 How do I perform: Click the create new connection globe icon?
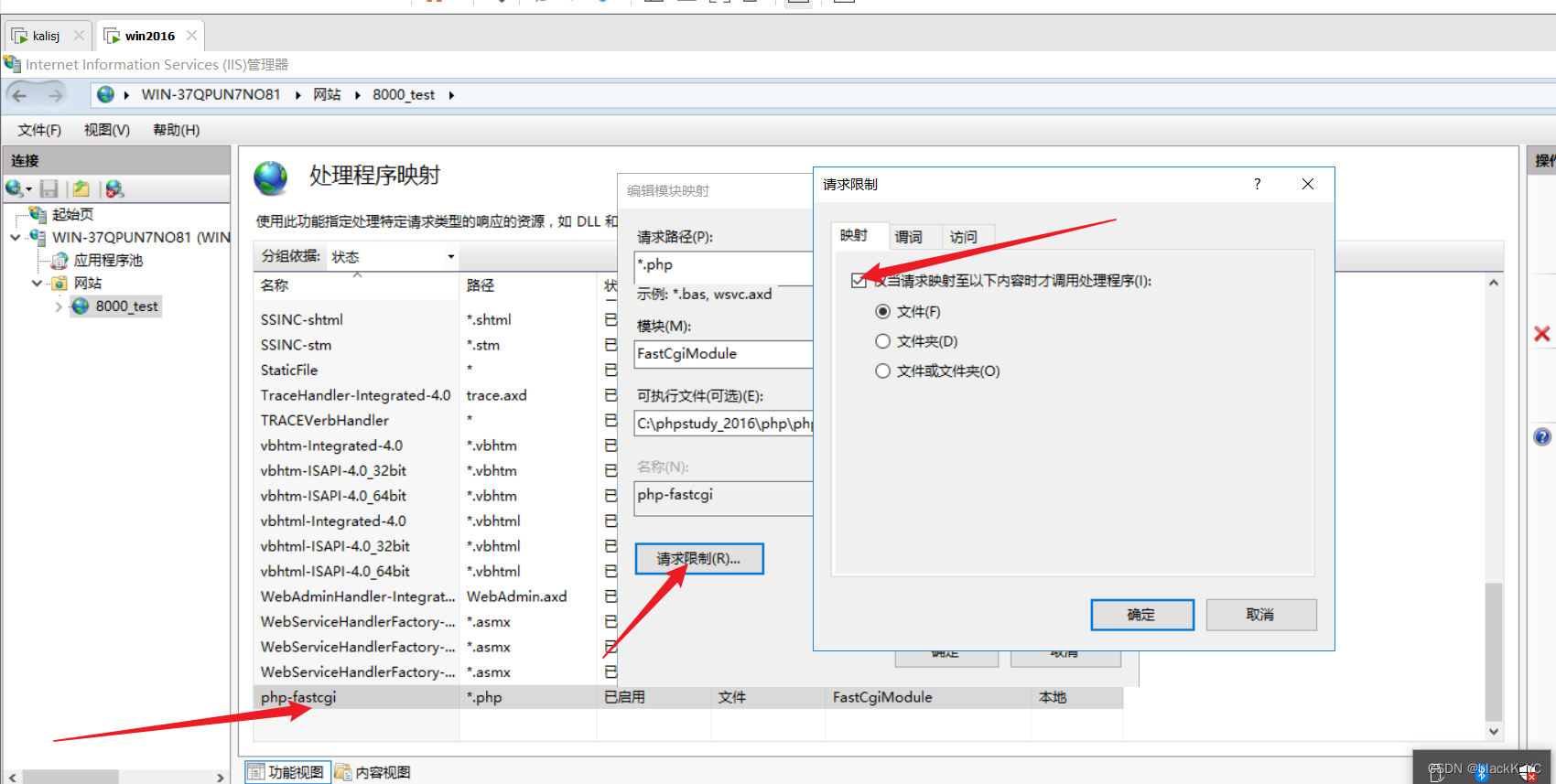14,188
